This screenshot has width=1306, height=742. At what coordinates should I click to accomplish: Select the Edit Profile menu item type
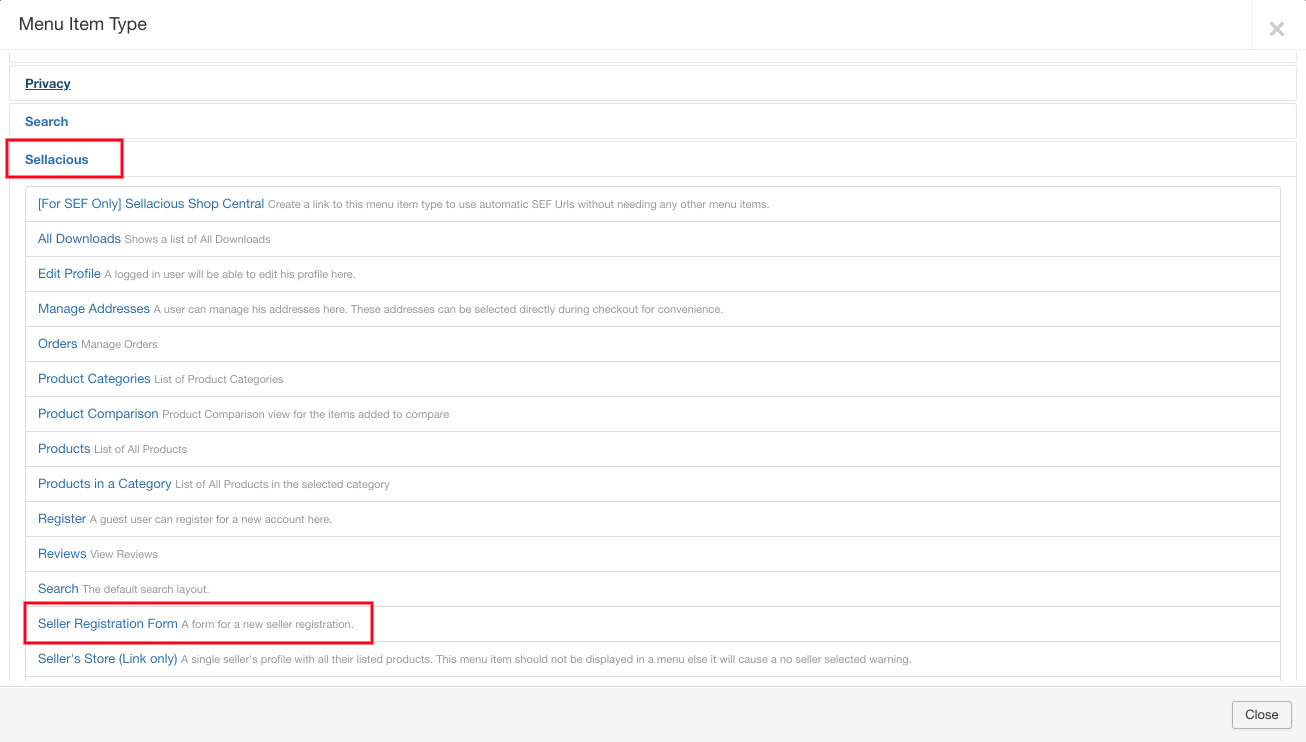point(69,274)
